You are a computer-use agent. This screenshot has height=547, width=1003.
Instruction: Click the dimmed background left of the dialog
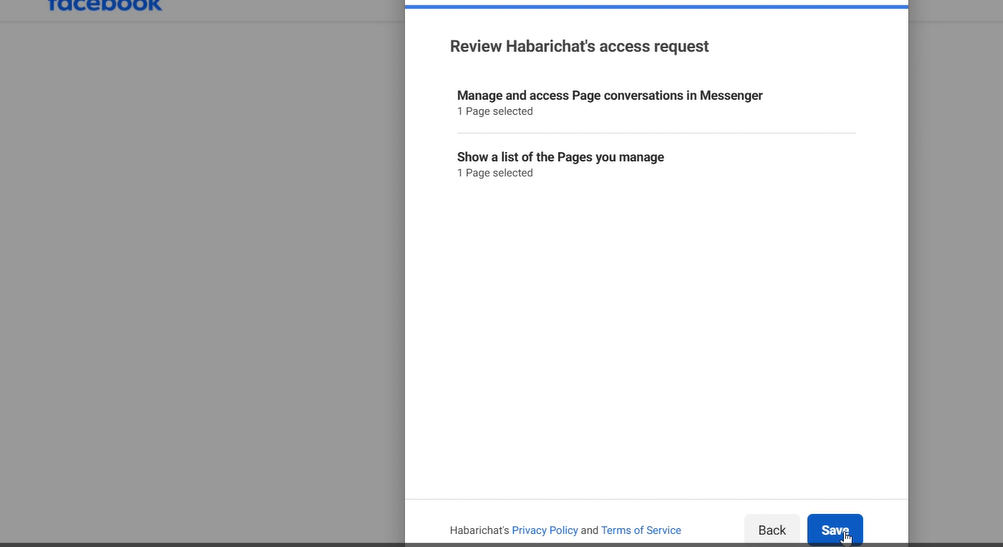pos(200,280)
